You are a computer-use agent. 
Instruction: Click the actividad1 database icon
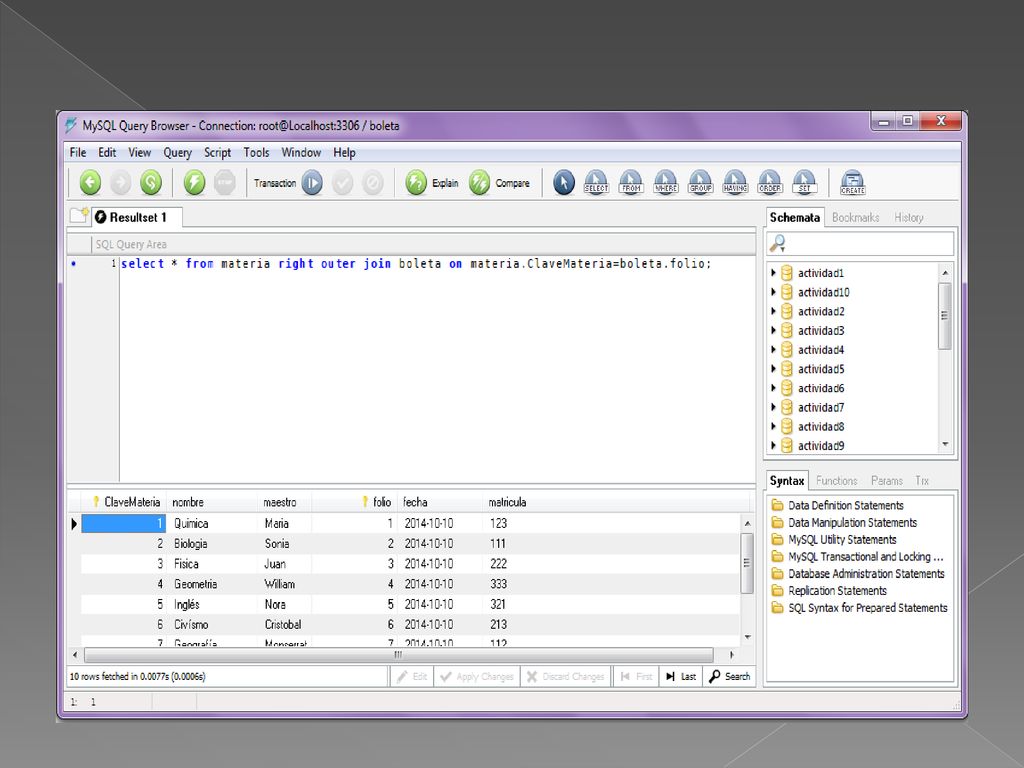787,273
